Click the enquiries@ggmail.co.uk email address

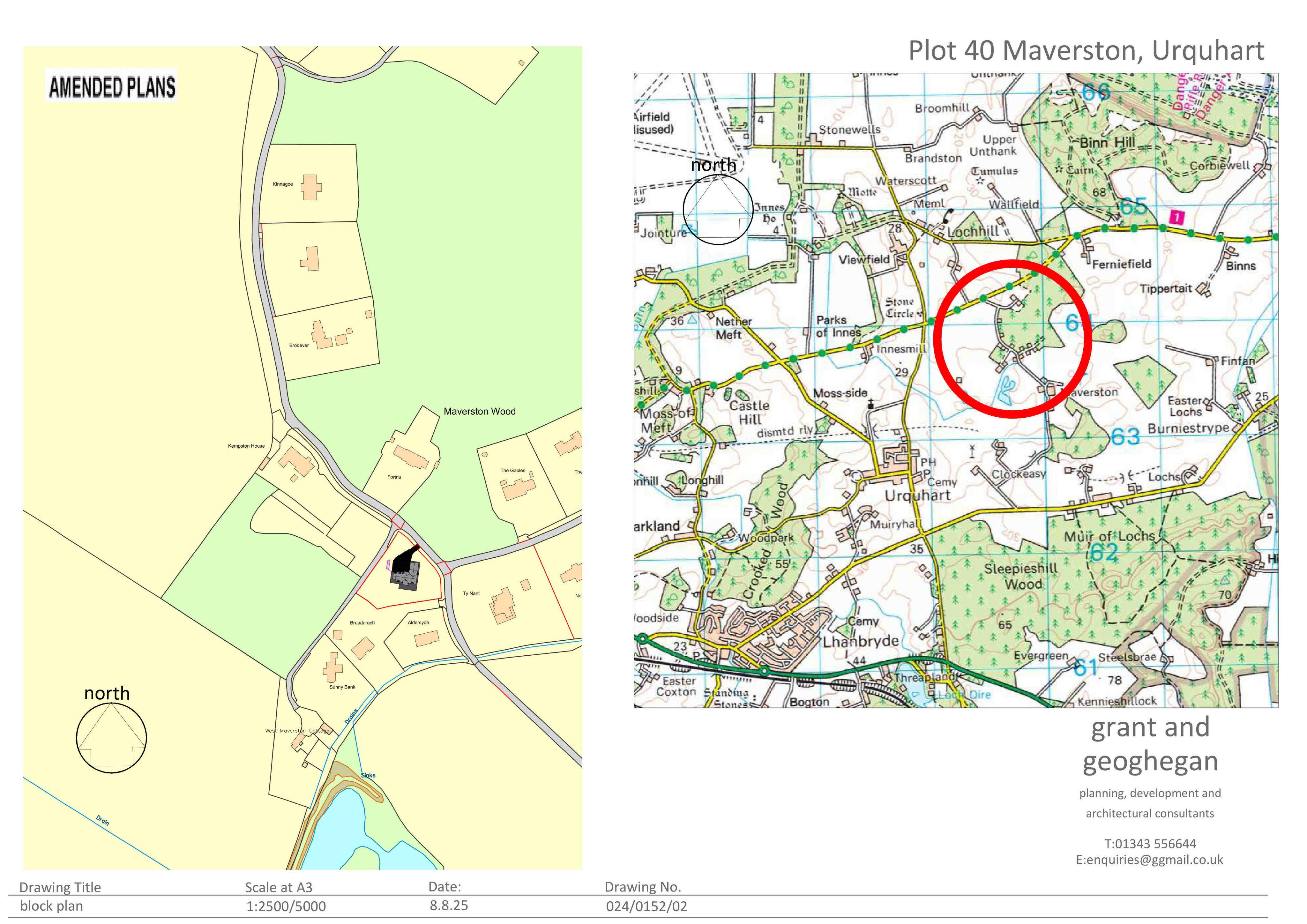(1149, 860)
